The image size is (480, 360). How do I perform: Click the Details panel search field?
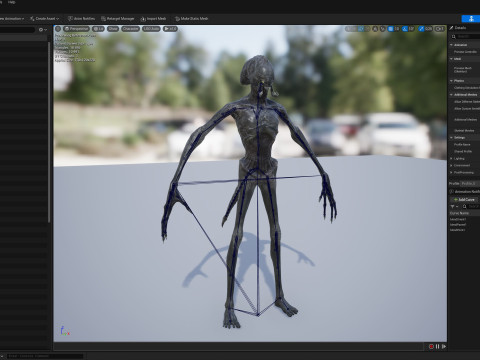467,36
